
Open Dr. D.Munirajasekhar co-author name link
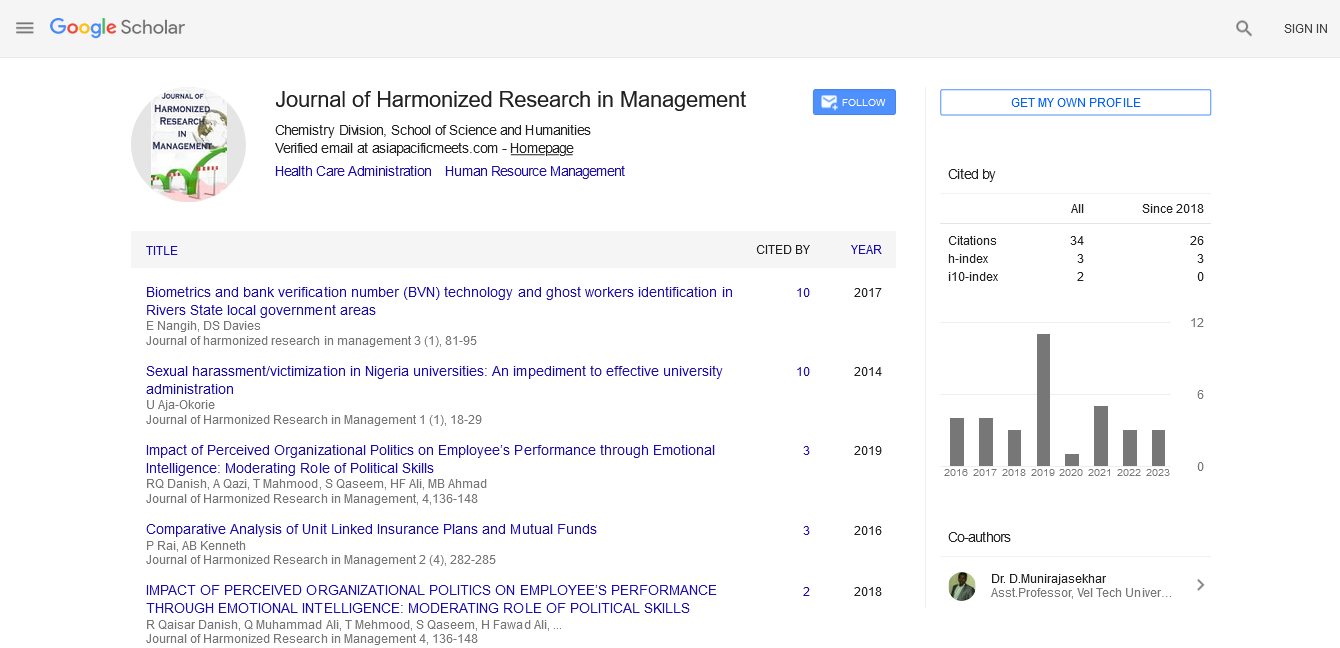tap(1048, 578)
